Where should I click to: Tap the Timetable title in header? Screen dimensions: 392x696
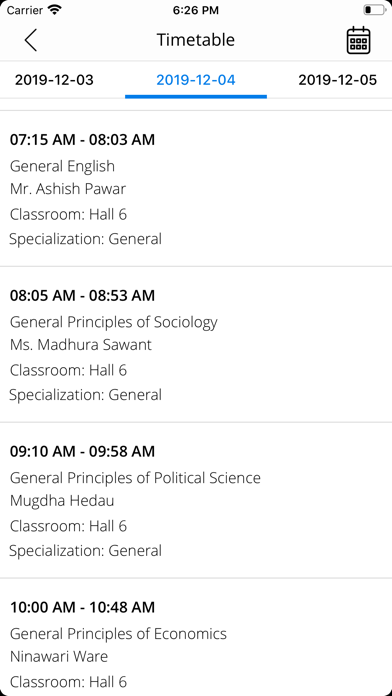tap(196, 40)
